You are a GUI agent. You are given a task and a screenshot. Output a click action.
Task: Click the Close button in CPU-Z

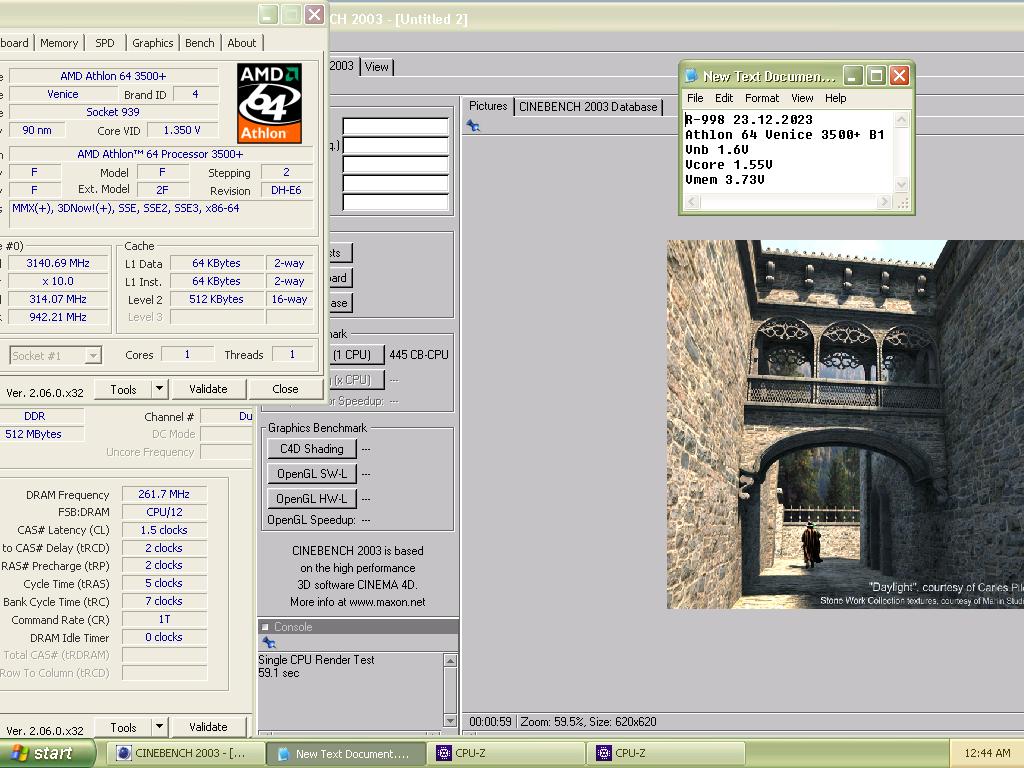(x=285, y=389)
